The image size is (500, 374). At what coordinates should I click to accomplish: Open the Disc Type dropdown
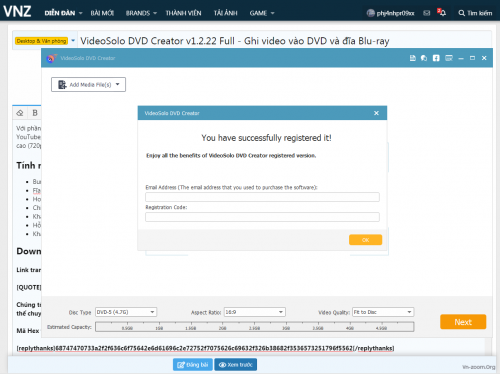click(x=126, y=312)
